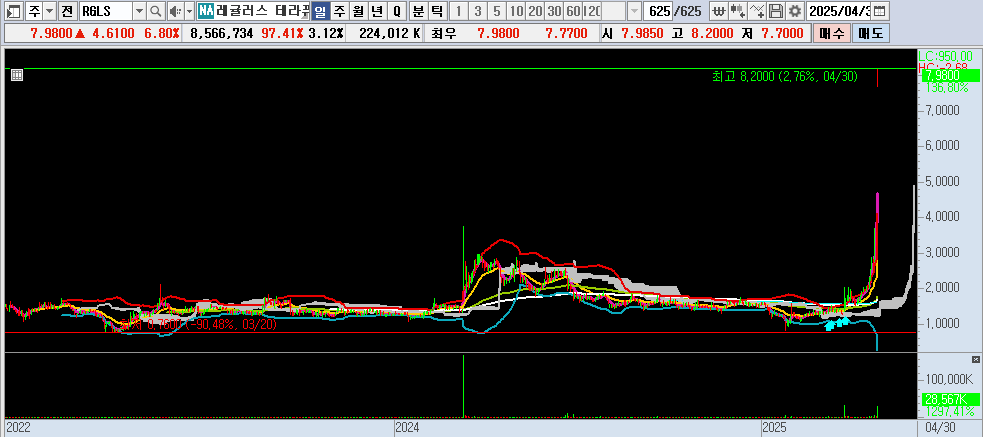Click the grid table icon on chart
This screenshot has width=983, height=437.
[x=17, y=75]
